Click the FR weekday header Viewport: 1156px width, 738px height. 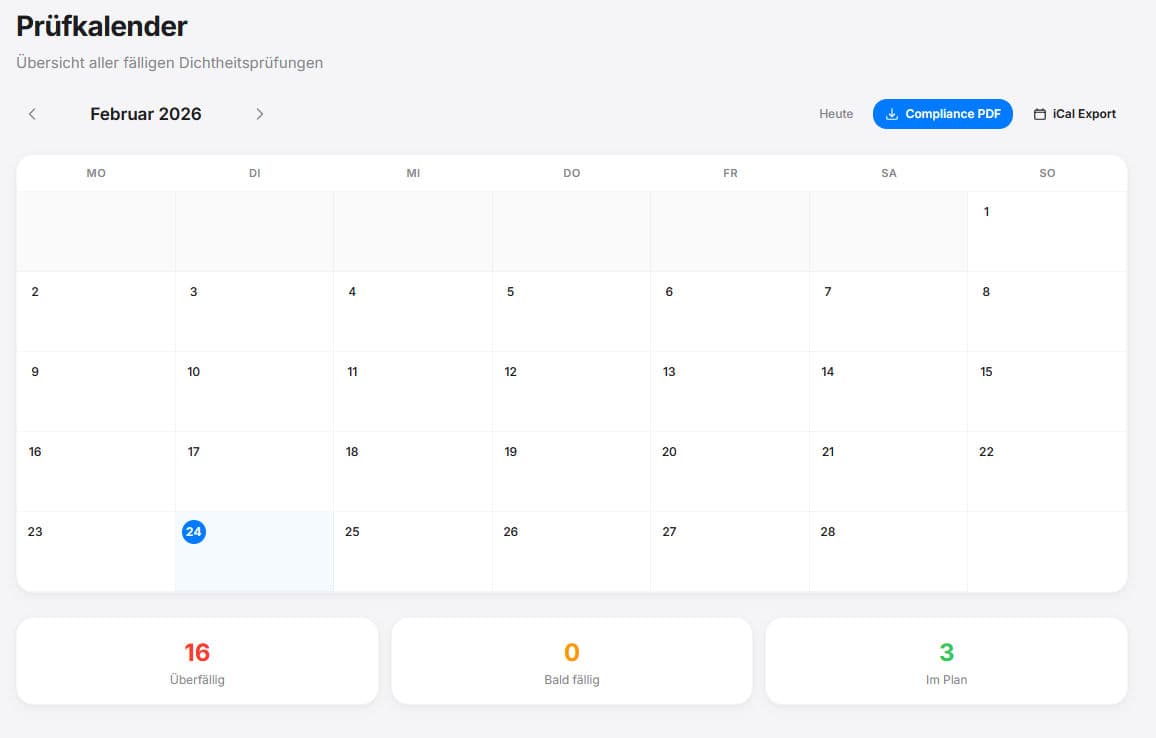click(x=730, y=173)
